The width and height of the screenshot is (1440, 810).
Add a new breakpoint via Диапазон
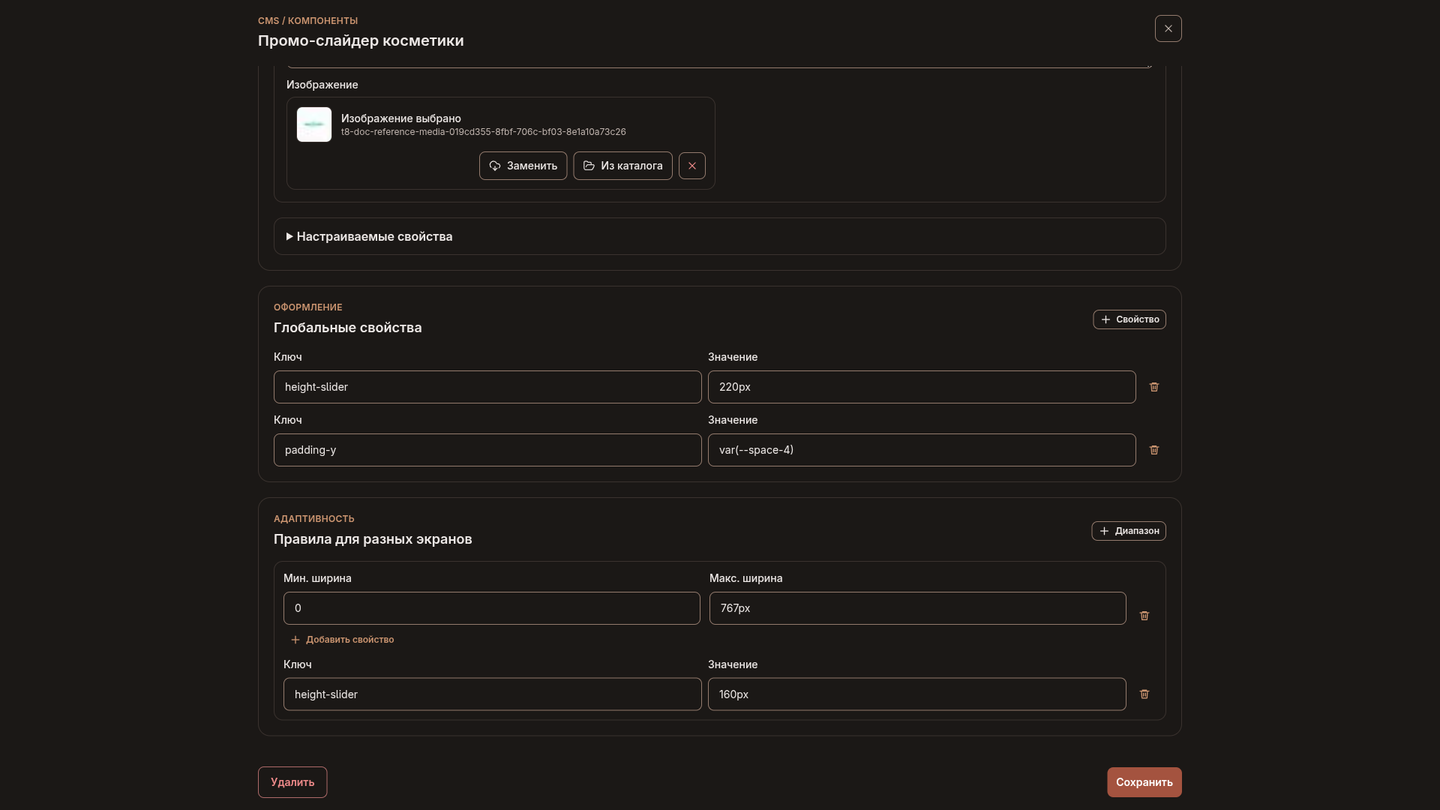(x=1129, y=531)
